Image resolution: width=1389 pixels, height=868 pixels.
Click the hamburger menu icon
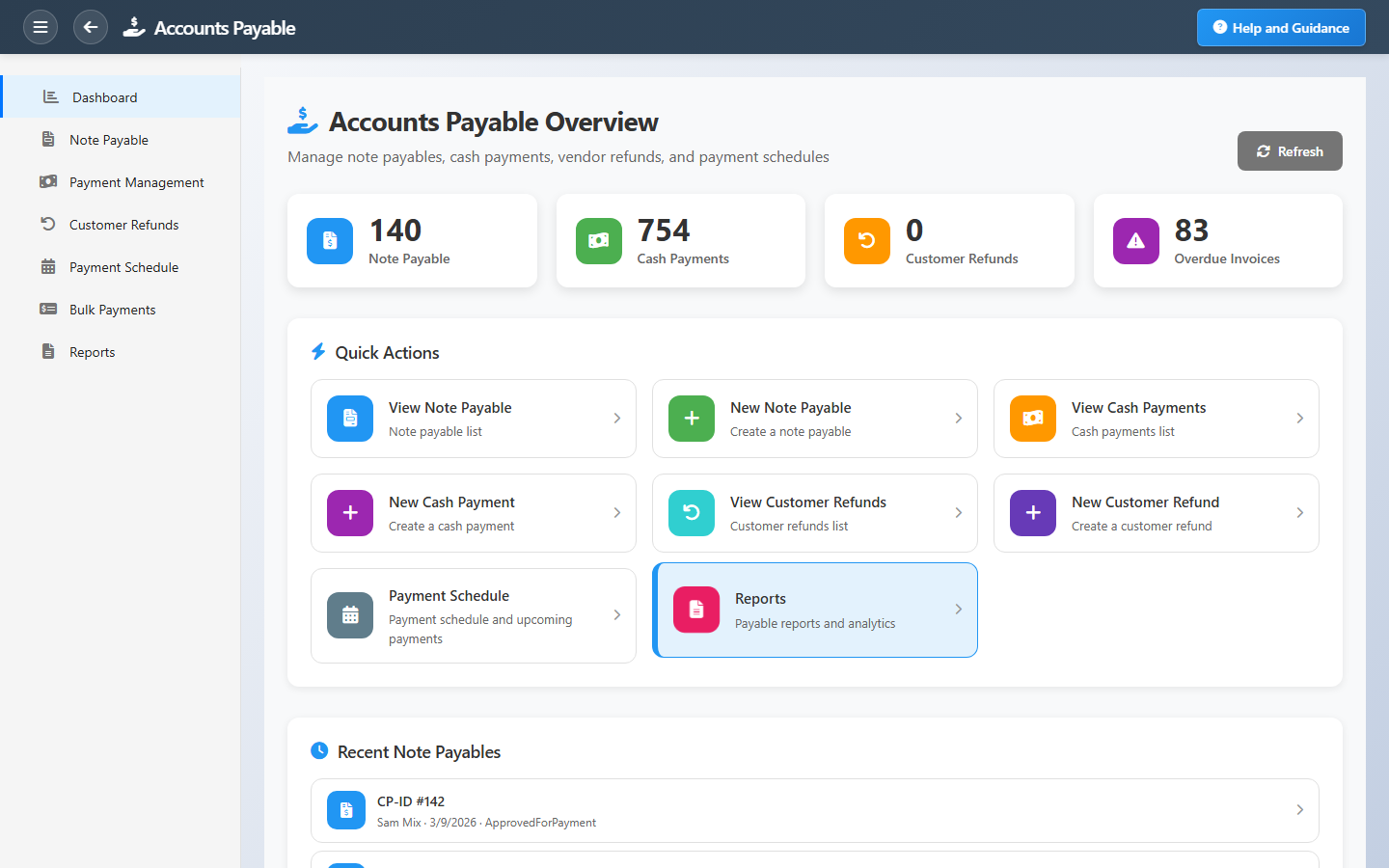point(41,27)
